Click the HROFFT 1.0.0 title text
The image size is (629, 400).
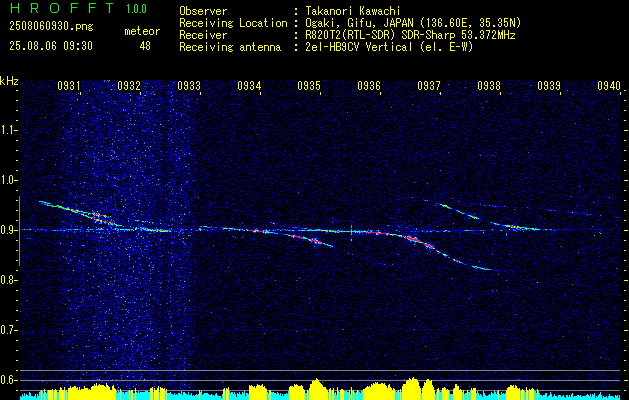(x=78, y=8)
